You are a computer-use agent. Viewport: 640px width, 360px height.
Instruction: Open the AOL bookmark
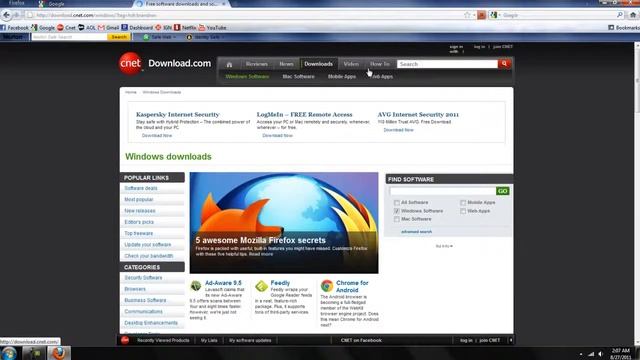click(x=87, y=28)
